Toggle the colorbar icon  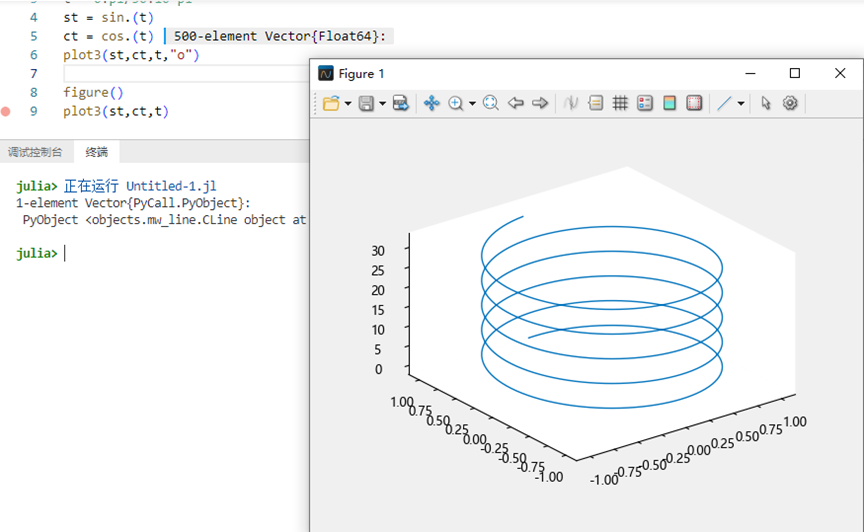[669, 103]
